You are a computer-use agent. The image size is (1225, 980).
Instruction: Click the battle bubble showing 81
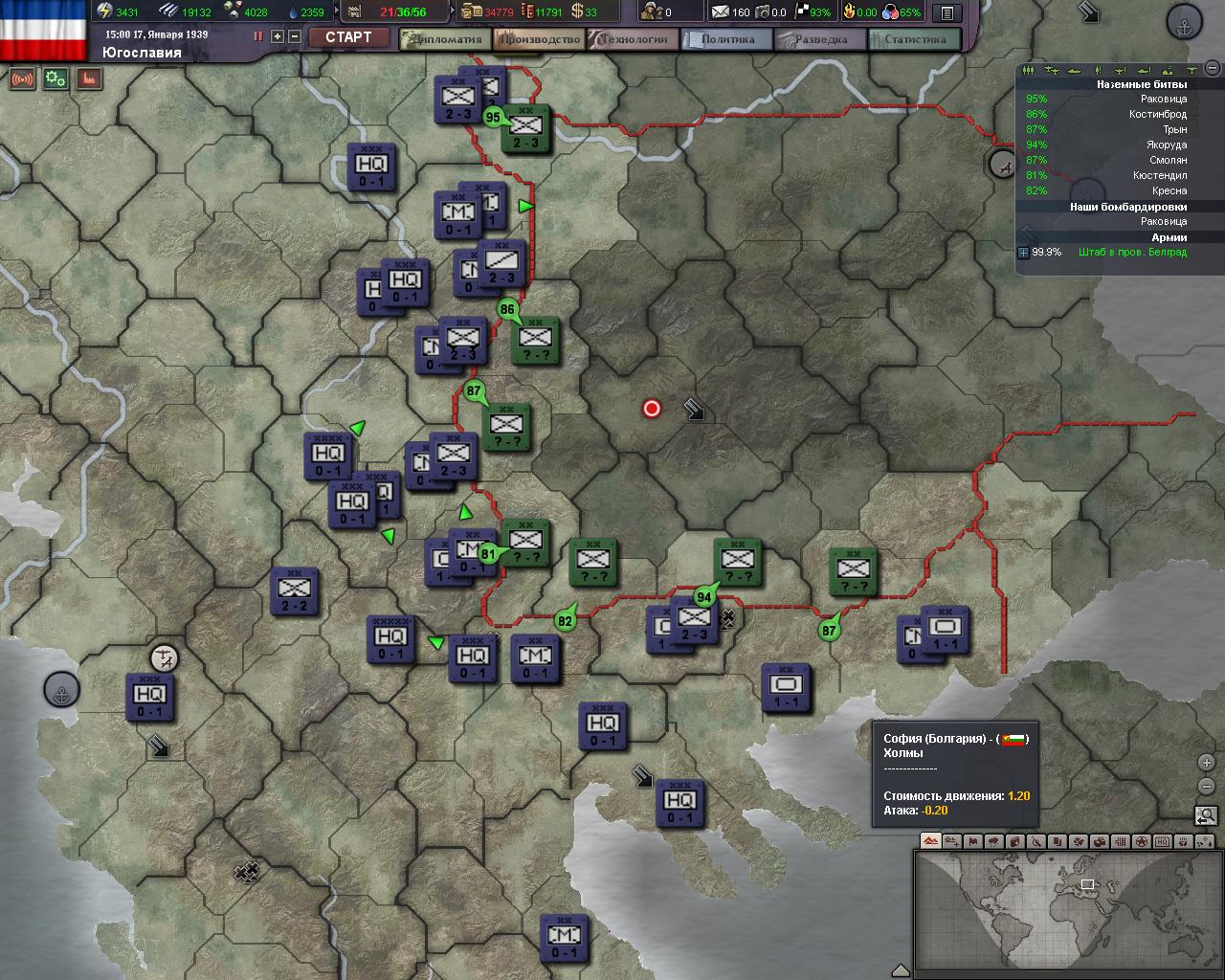488,553
